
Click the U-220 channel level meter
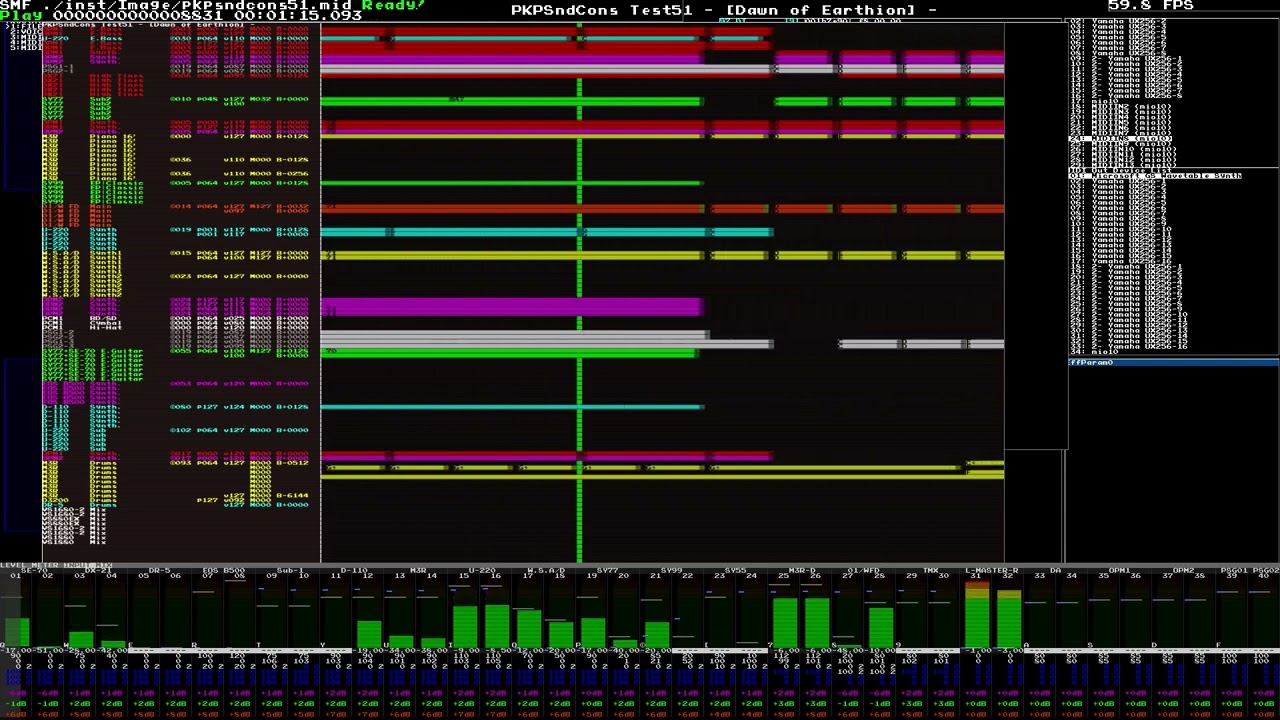pyautogui.click(x=481, y=612)
